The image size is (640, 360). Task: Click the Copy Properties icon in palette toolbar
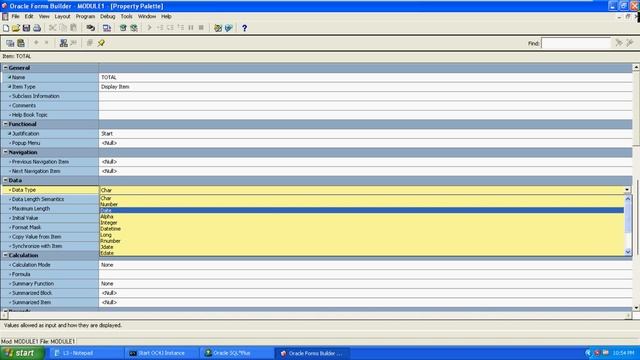coord(10,43)
